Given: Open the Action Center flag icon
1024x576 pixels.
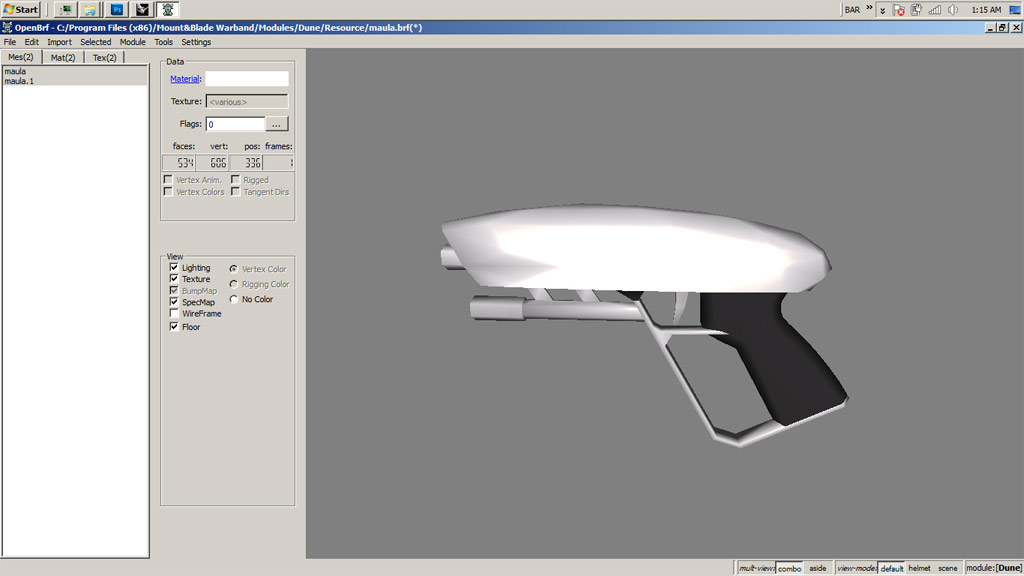Looking at the screenshot, I should (x=899, y=10).
